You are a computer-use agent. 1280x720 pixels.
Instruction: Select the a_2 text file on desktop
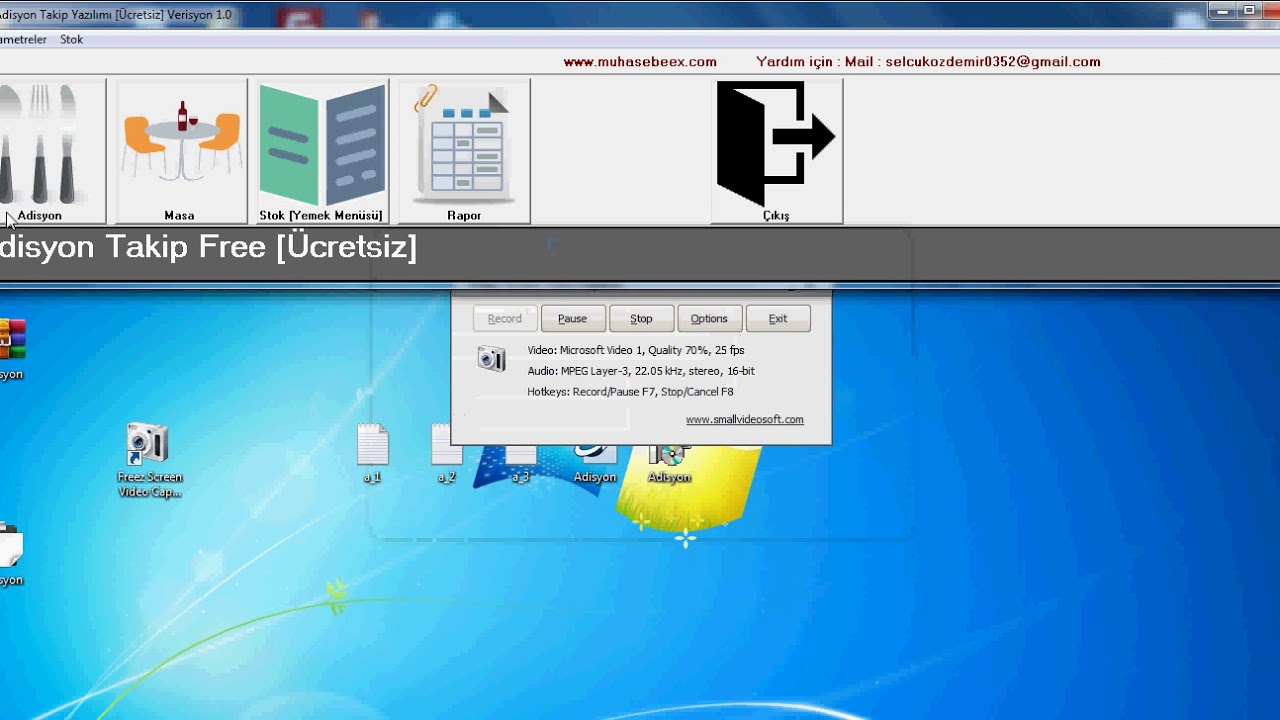pos(446,453)
